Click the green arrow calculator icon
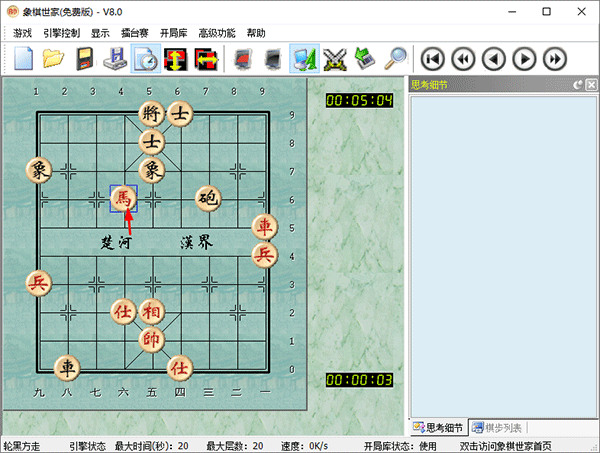Image resolution: width=600 pixels, height=453 pixels. click(365, 59)
